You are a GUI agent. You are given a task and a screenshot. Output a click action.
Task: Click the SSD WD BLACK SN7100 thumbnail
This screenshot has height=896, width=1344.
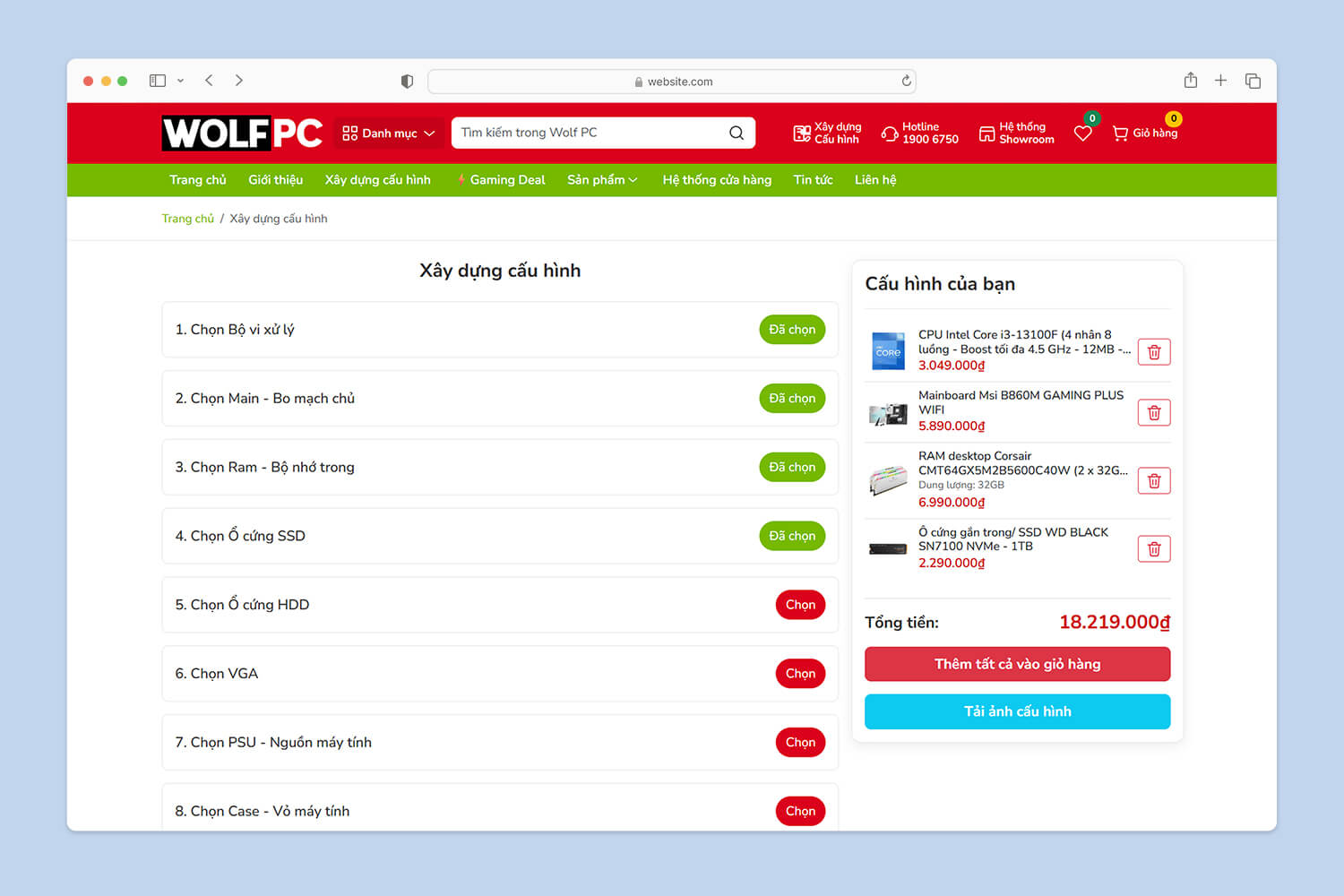pos(889,548)
